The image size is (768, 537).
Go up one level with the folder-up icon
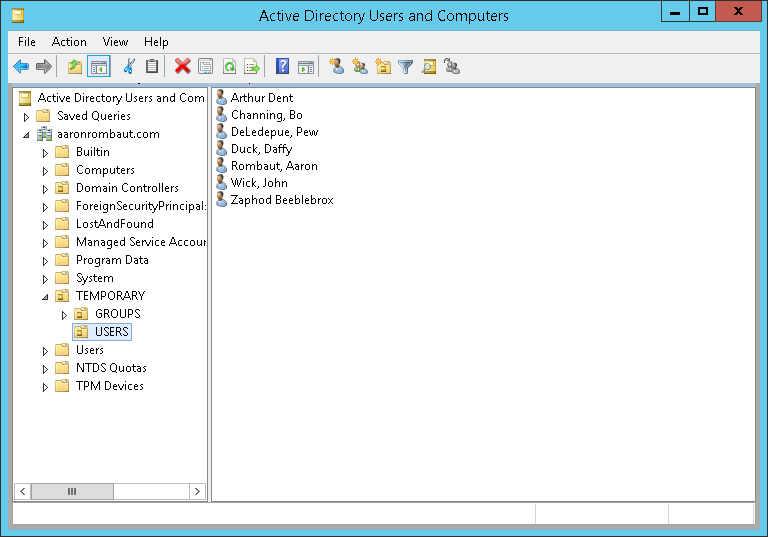pyautogui.click(x=74, y=66)
